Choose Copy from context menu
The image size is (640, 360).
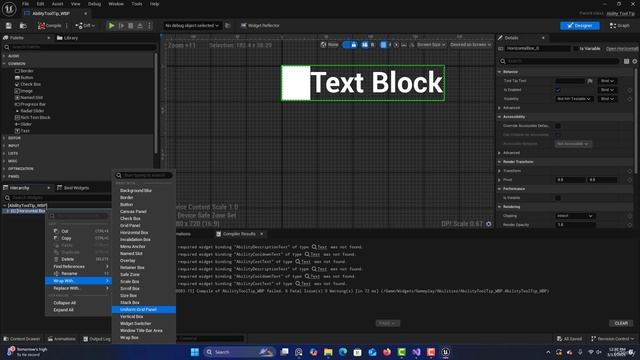78,238
